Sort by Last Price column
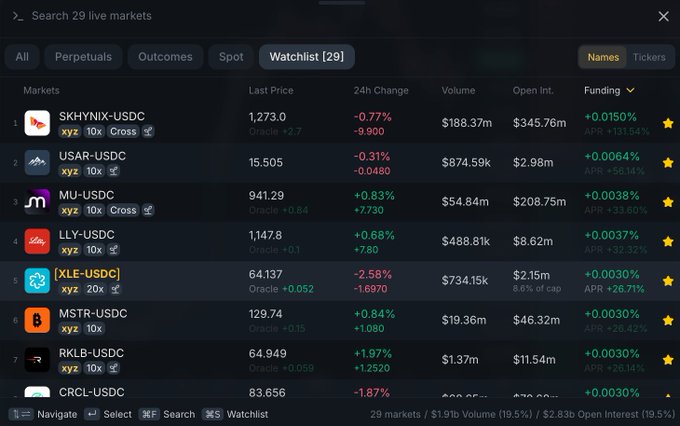The height and width of the screenshot is (426, 680). click(271, 90)
